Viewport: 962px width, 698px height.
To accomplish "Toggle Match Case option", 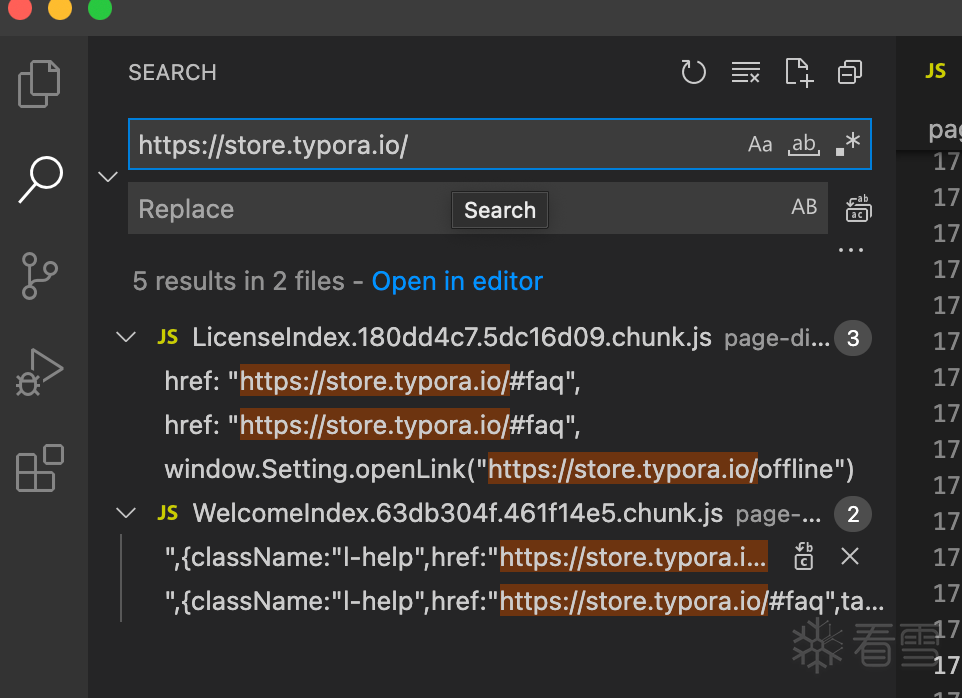I will click(760, 144).
